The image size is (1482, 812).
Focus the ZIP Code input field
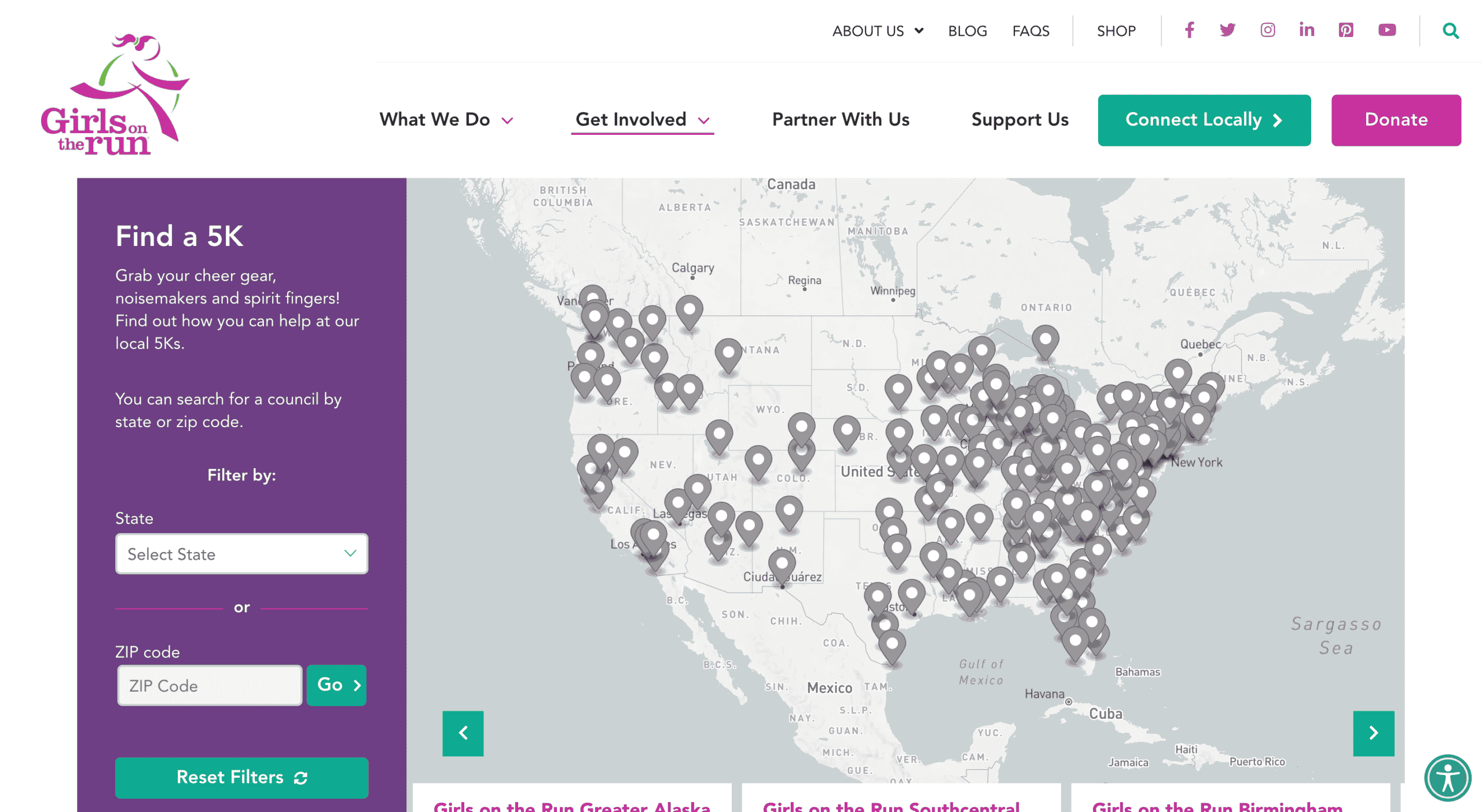click(x=210, y=685)
